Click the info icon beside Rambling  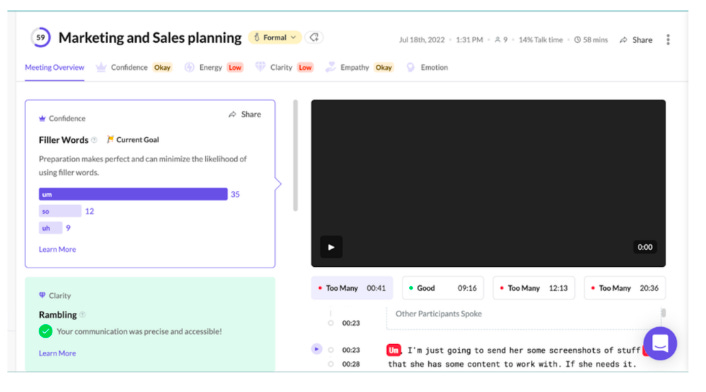point(82,315)
